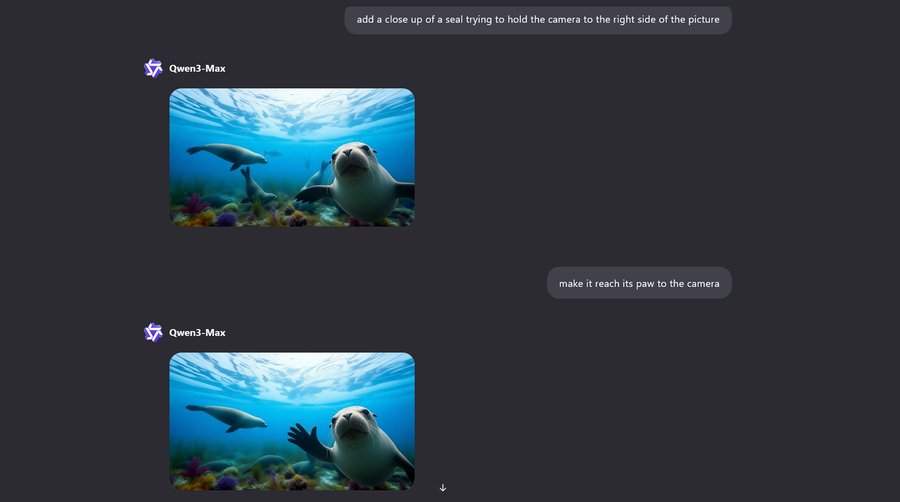The height and width of the screenshot is (502, 900).
Task: Click the second 'Qwen3-Max' model name label
Action: (x=197, y=332)
